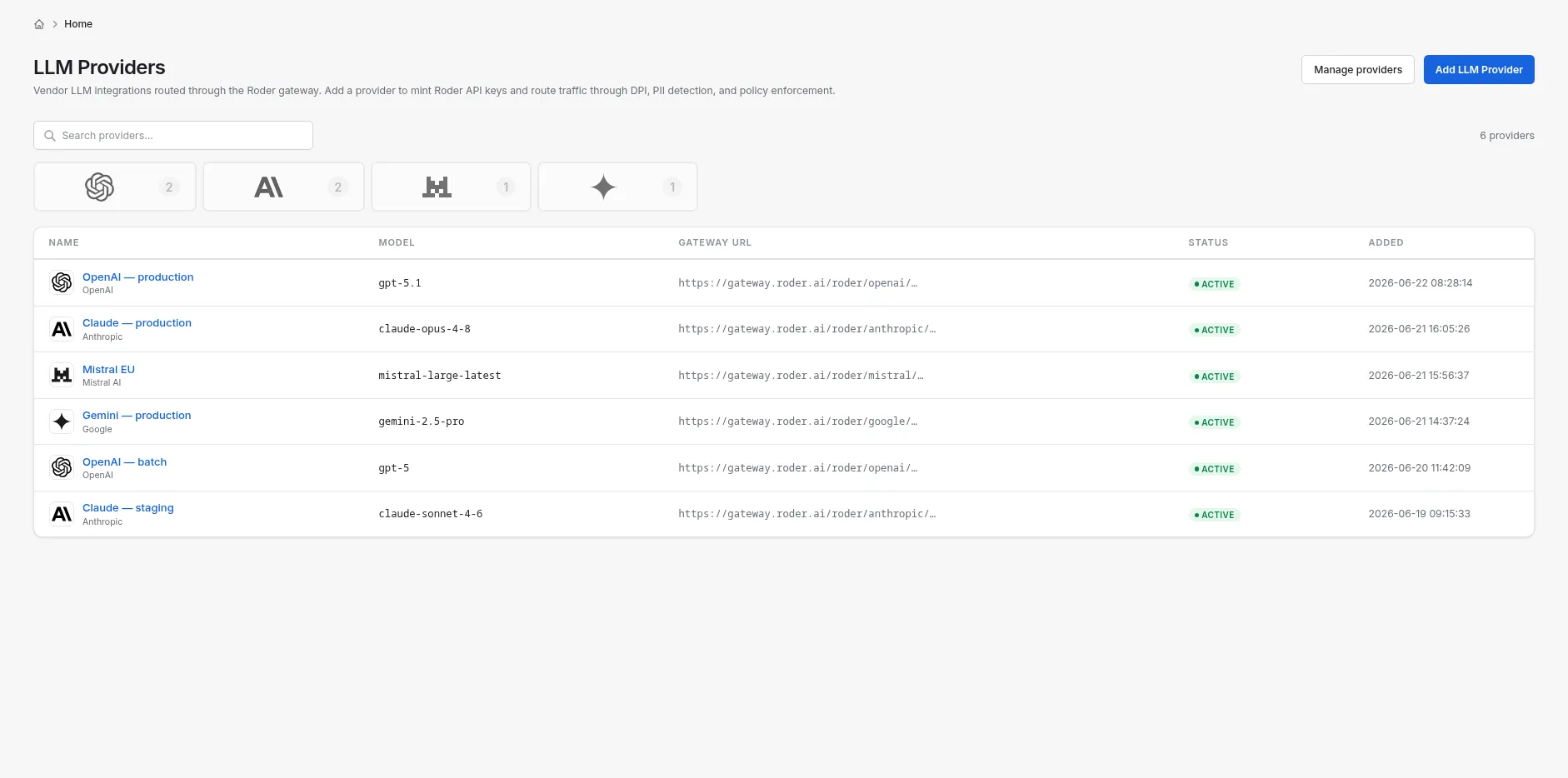Click the 6 providers count label
Viewport: 1568px width, 778px height.
tap(1506, 136)
